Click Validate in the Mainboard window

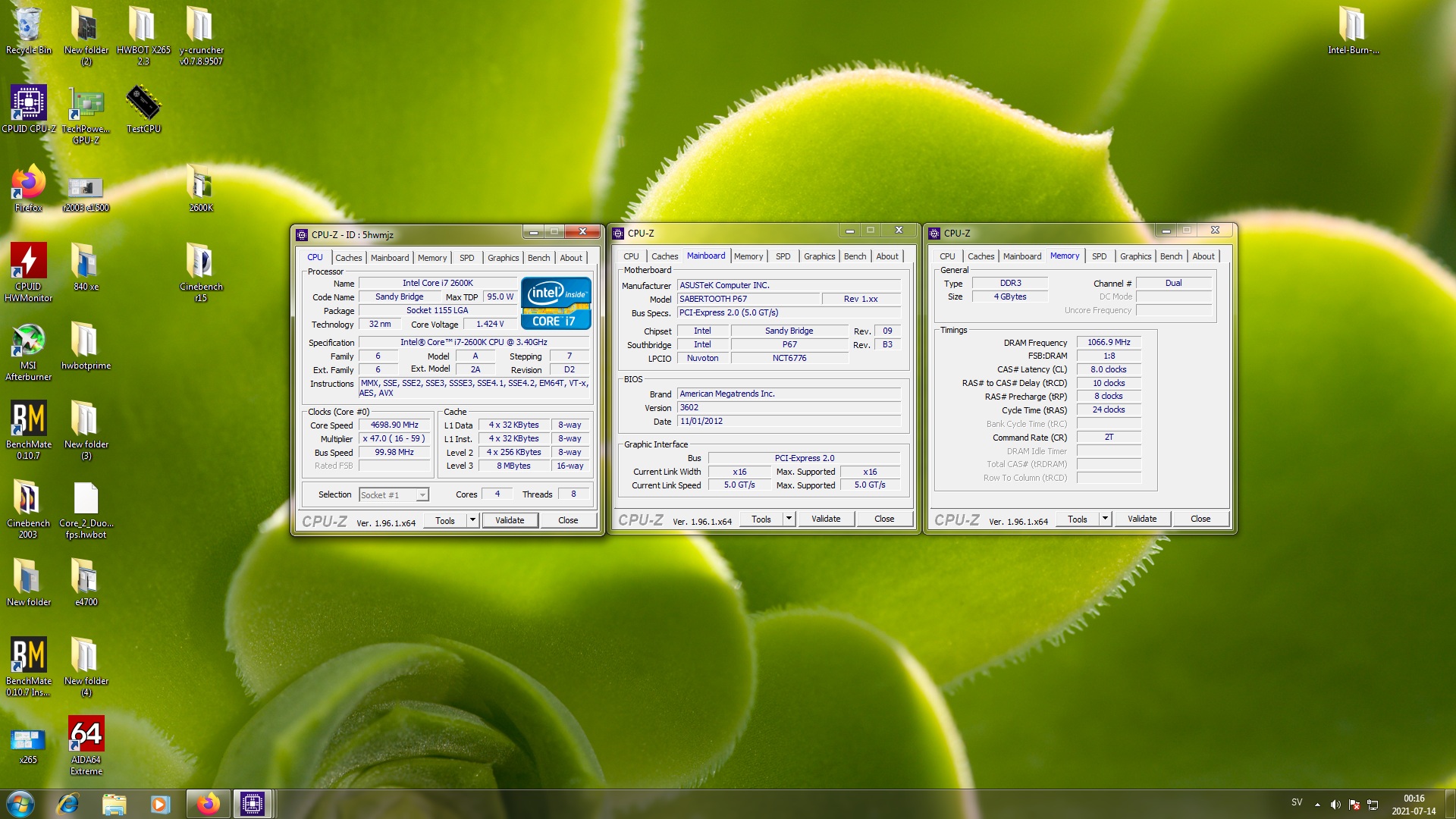(826, 519)
